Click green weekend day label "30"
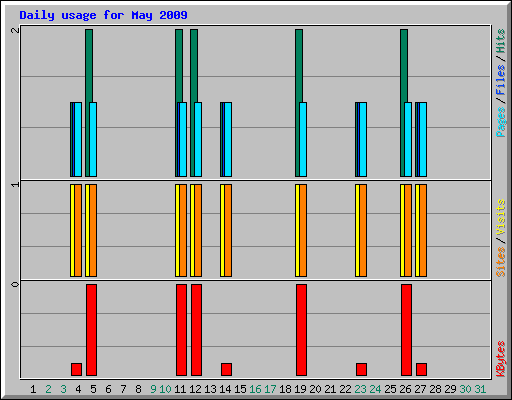 tap(465, 389)
